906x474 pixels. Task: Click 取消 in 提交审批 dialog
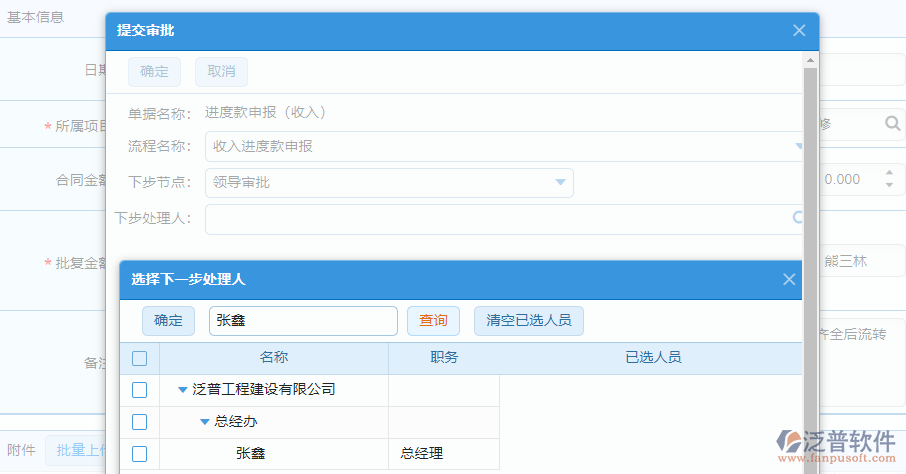point(221,72)
